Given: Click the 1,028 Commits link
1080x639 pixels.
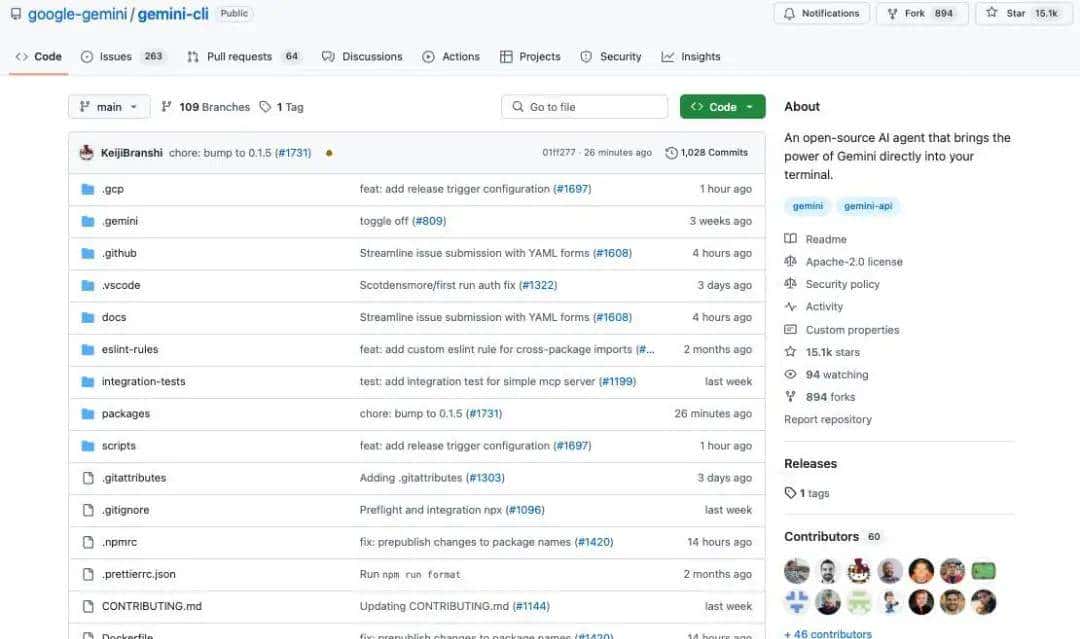Looking at the screenshot, I should coord(707,153).
